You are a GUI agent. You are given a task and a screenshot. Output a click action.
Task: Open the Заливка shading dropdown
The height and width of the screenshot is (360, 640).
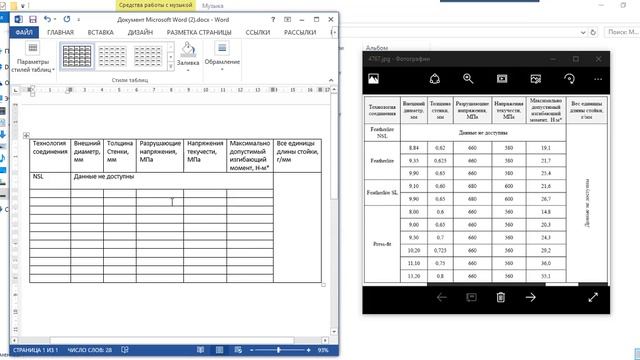(188, 70)
